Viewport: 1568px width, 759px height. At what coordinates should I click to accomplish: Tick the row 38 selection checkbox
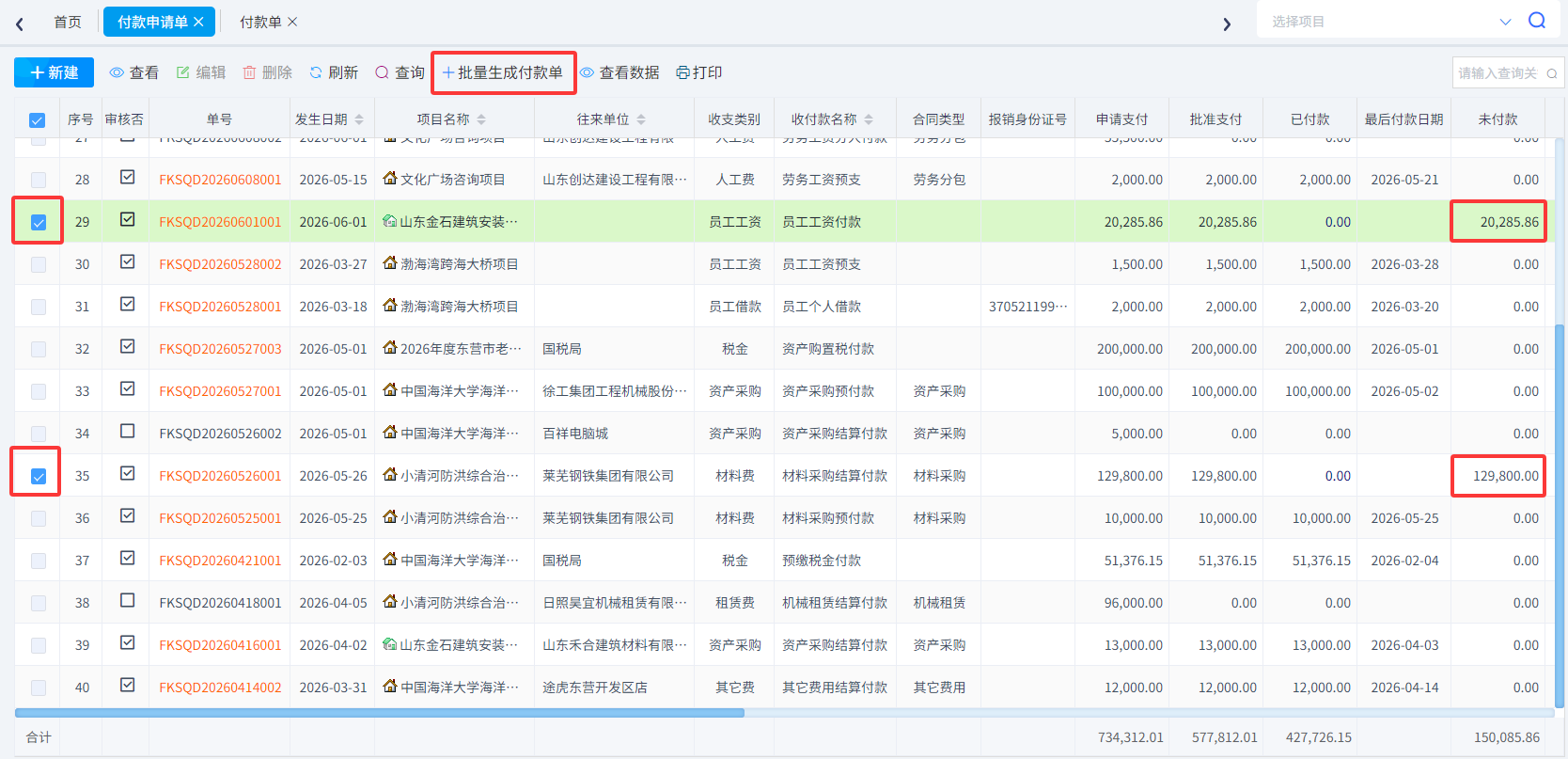tap(39, 603)
